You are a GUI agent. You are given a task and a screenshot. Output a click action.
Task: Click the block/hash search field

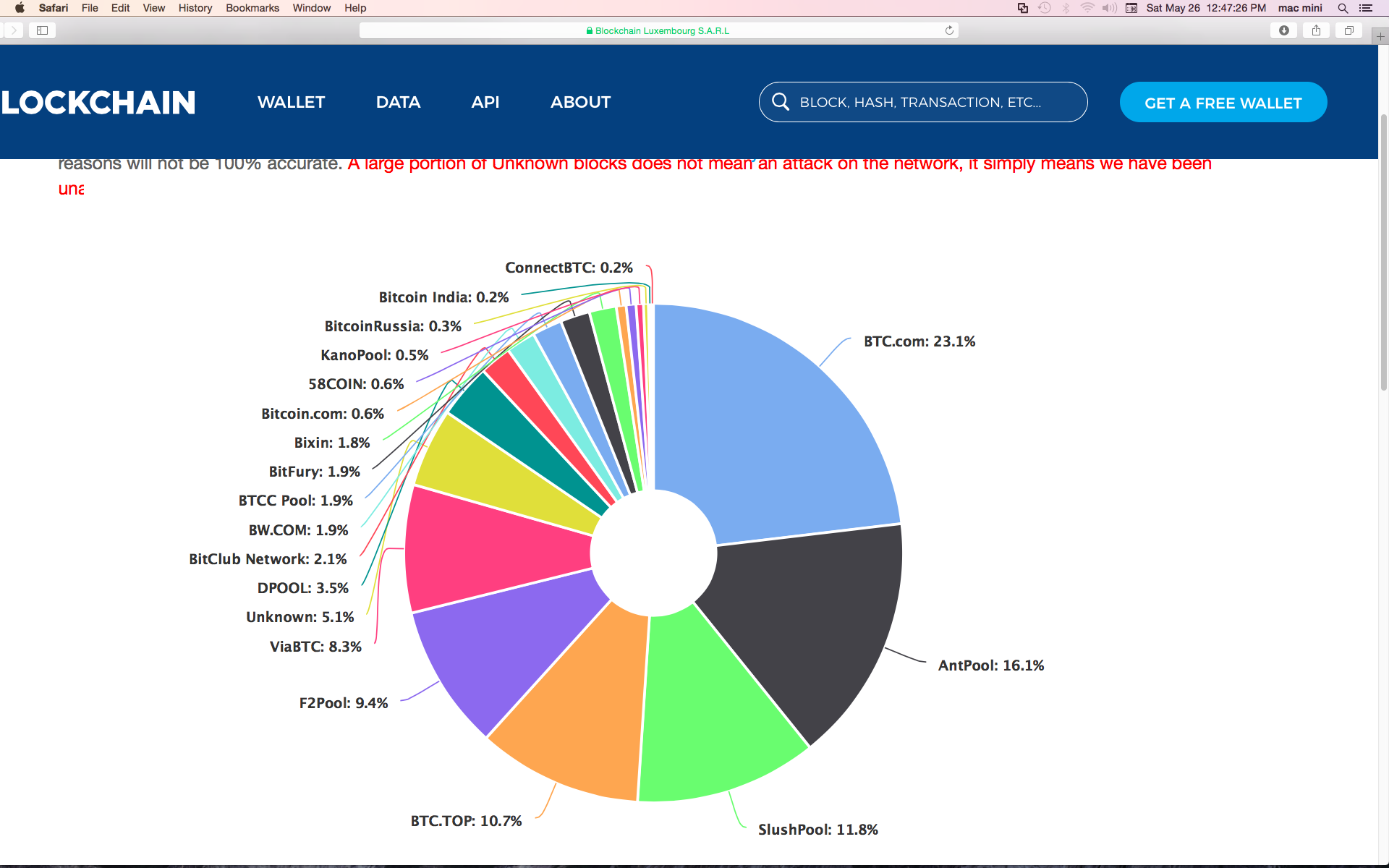pos(923,102)
